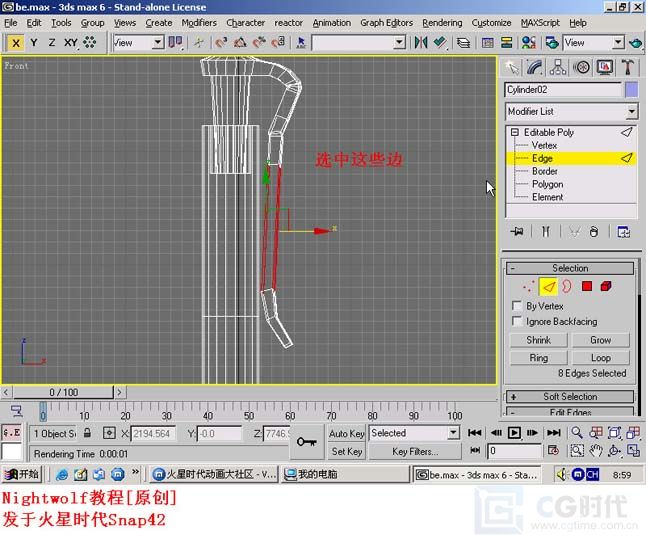The image size is (646, 539).
Task: Select Border sub-object level in stack
Action: tap(545, 171)
